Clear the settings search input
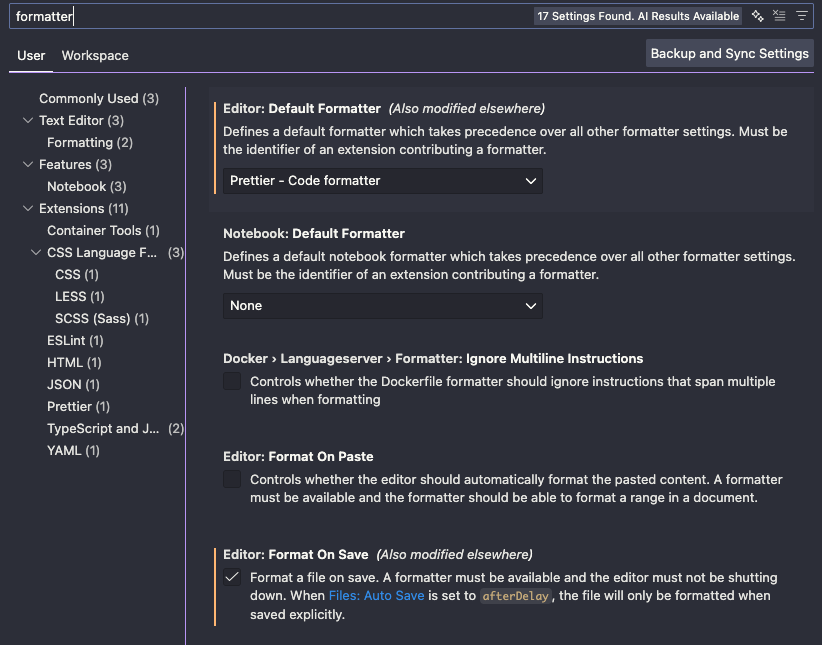 click(x=780, y=16)
